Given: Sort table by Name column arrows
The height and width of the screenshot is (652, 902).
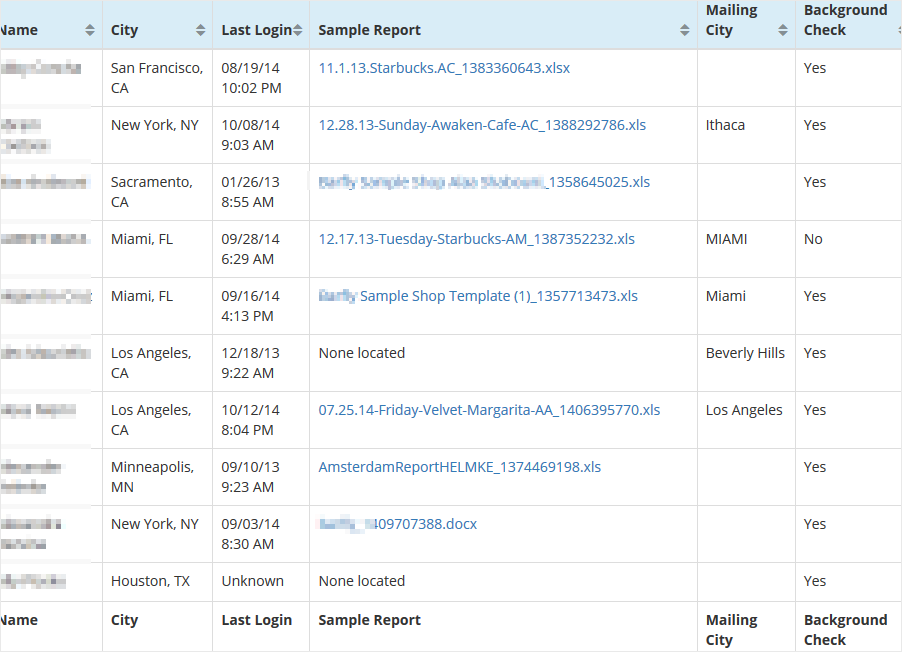Looking at the screenshot, I should (91, 30).
